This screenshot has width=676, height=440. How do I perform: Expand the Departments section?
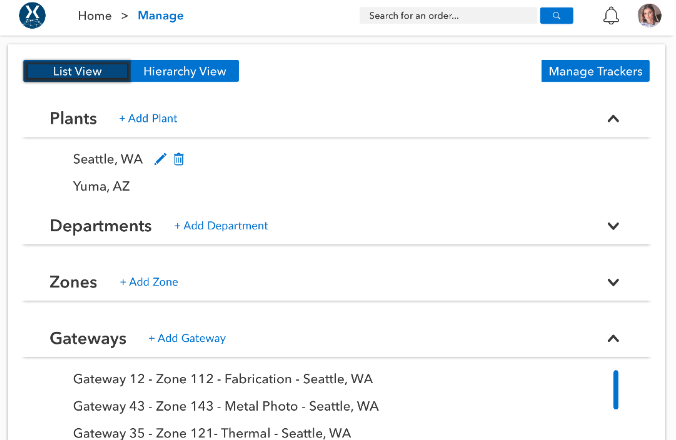(x=613, y=226)
